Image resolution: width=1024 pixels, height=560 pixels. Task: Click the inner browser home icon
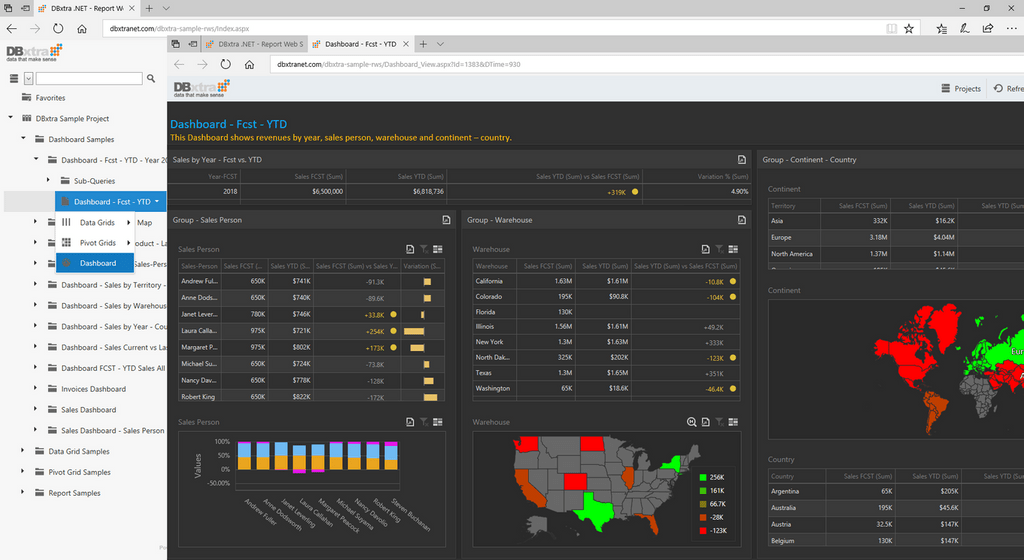pyautogui.click(x=249, y=65)
